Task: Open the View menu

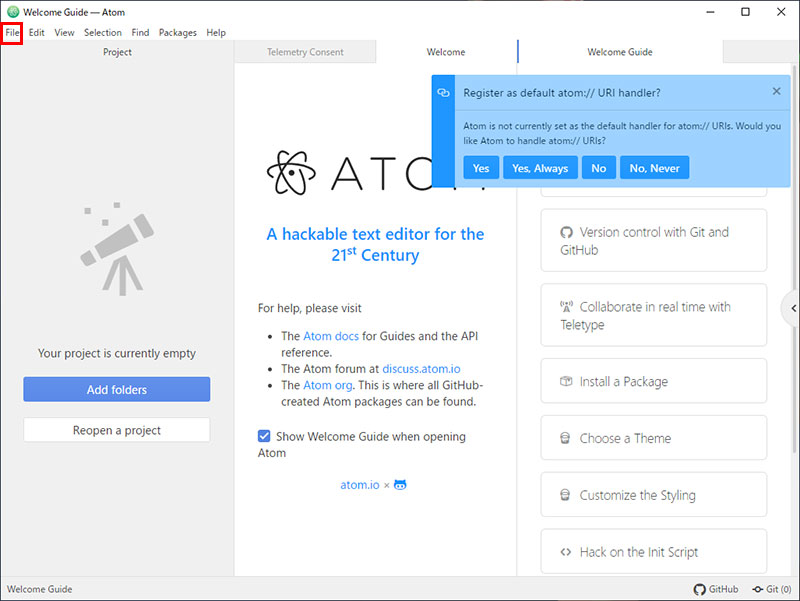Action: tap(64, 33)
